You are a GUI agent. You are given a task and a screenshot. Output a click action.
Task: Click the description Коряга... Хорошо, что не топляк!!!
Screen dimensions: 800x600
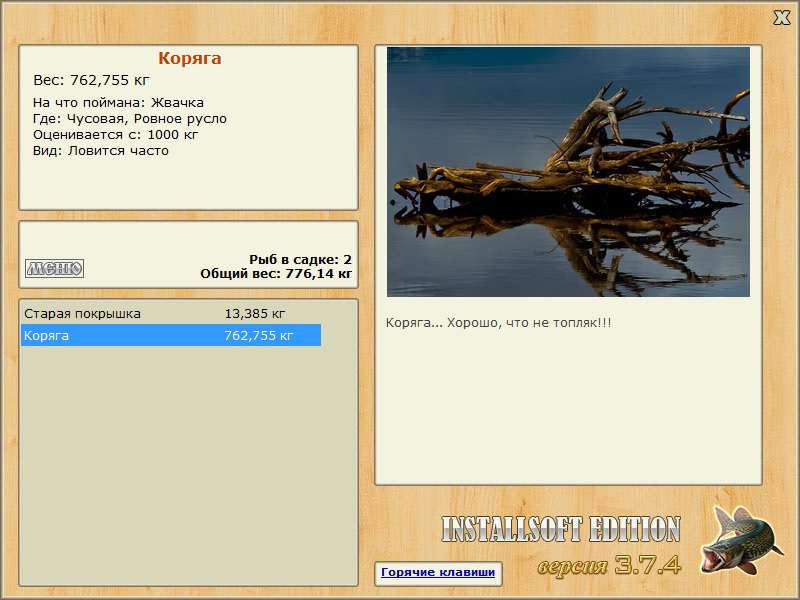tap(498, 323)
